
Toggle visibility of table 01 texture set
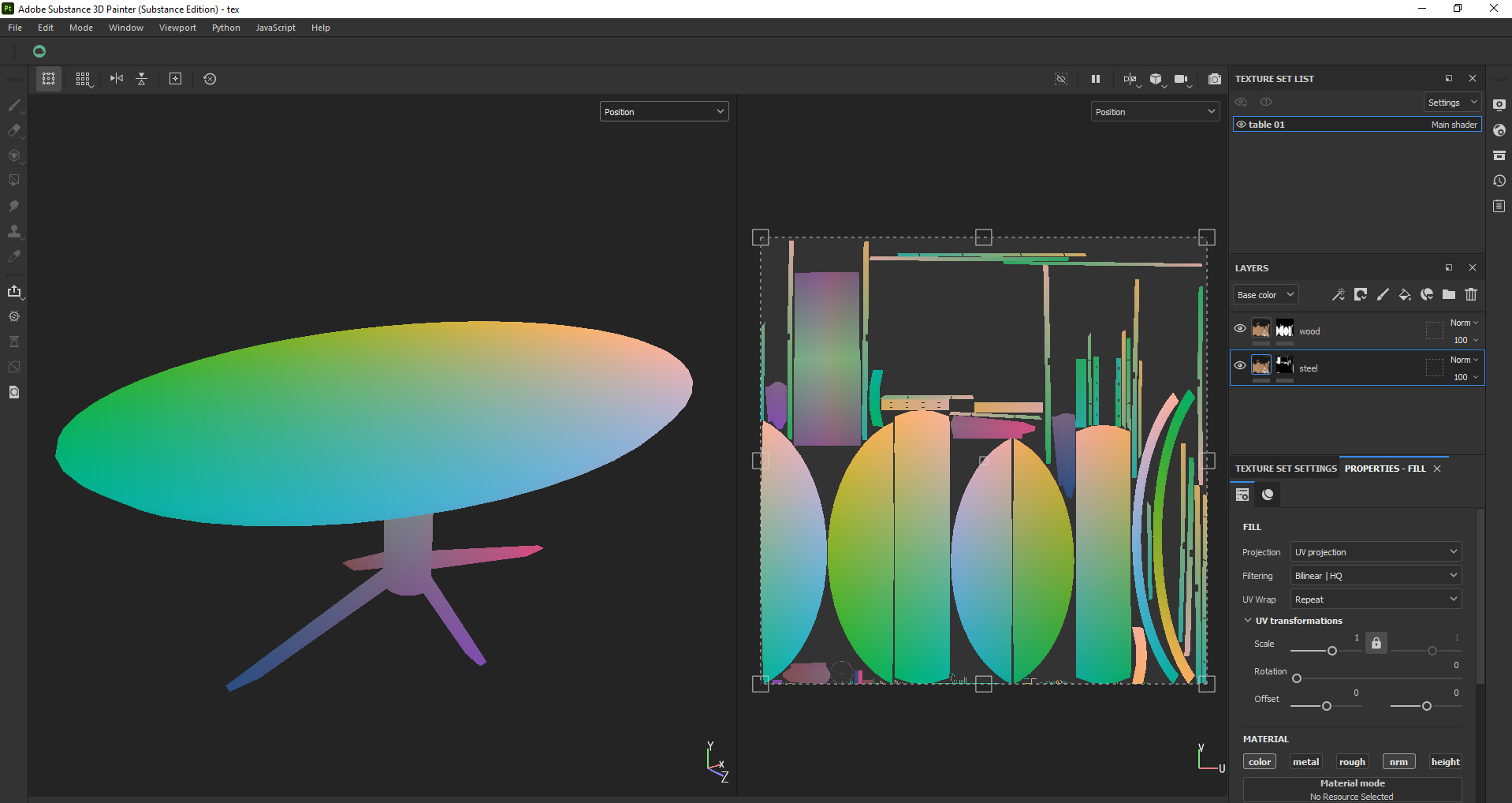(1241, 125)
